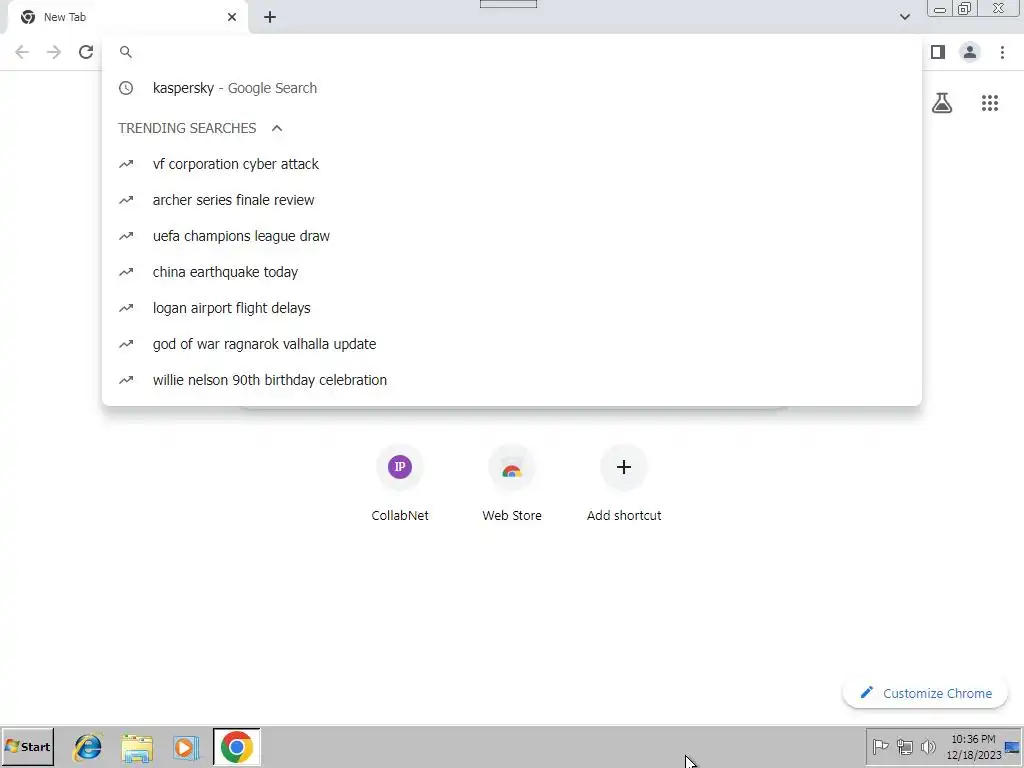Image resolution: width=1024 pixels, height=768 pixels.
Task: Open a new tab with plus icon
Action: point(270,18)
